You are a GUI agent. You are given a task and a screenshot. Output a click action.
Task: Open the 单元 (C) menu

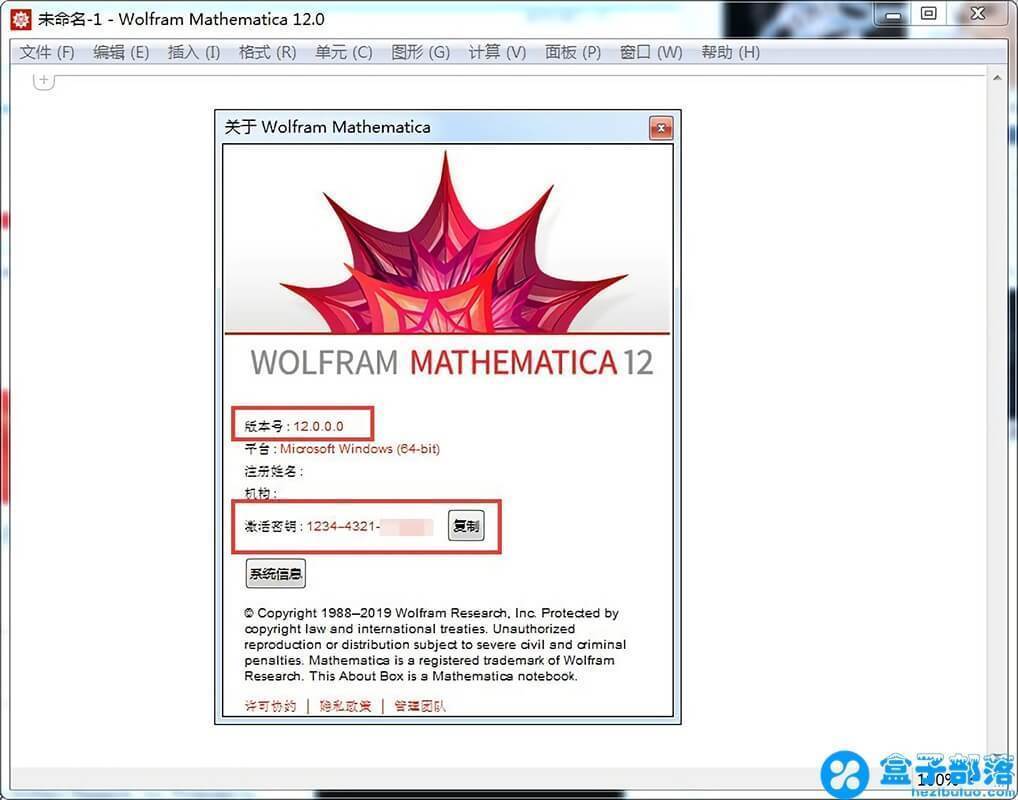(342, 52)
